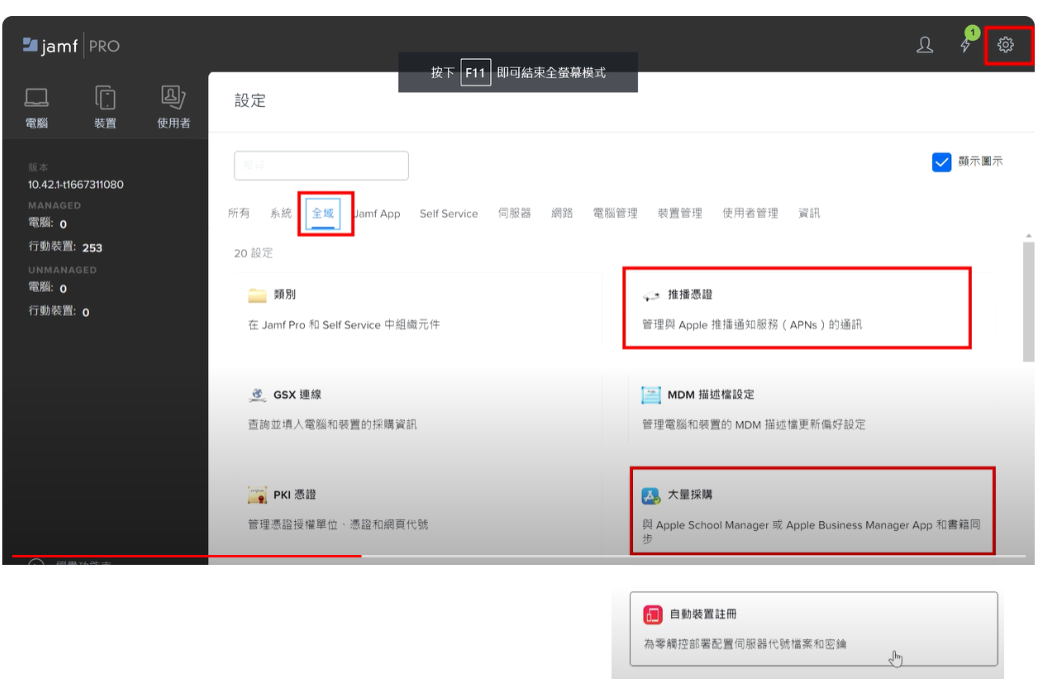Open notifications lightning bolt icon

point(965,45)
